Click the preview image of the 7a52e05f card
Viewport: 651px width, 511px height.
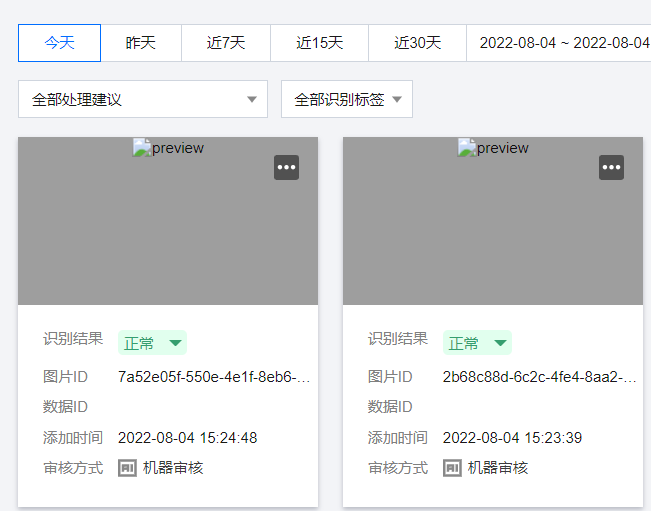168,221
